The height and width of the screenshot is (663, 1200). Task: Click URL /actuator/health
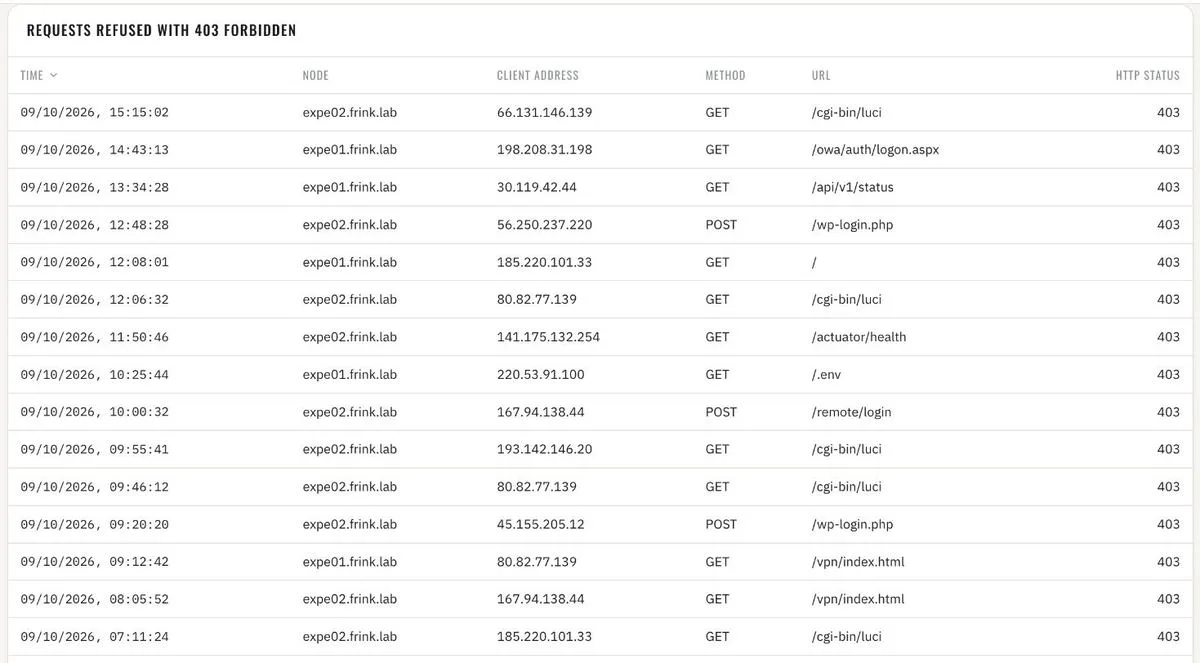pyautogui.click(x=859, y=337)
